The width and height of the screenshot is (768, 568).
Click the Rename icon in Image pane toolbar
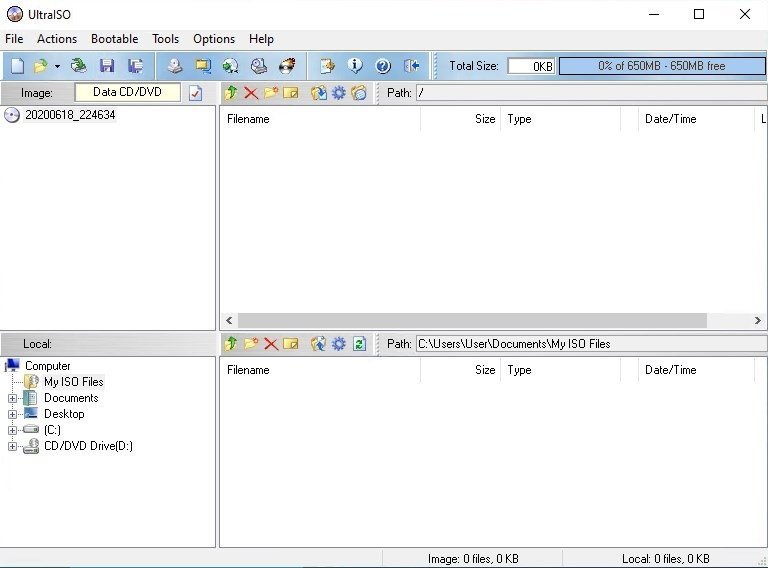click(290, 93)
